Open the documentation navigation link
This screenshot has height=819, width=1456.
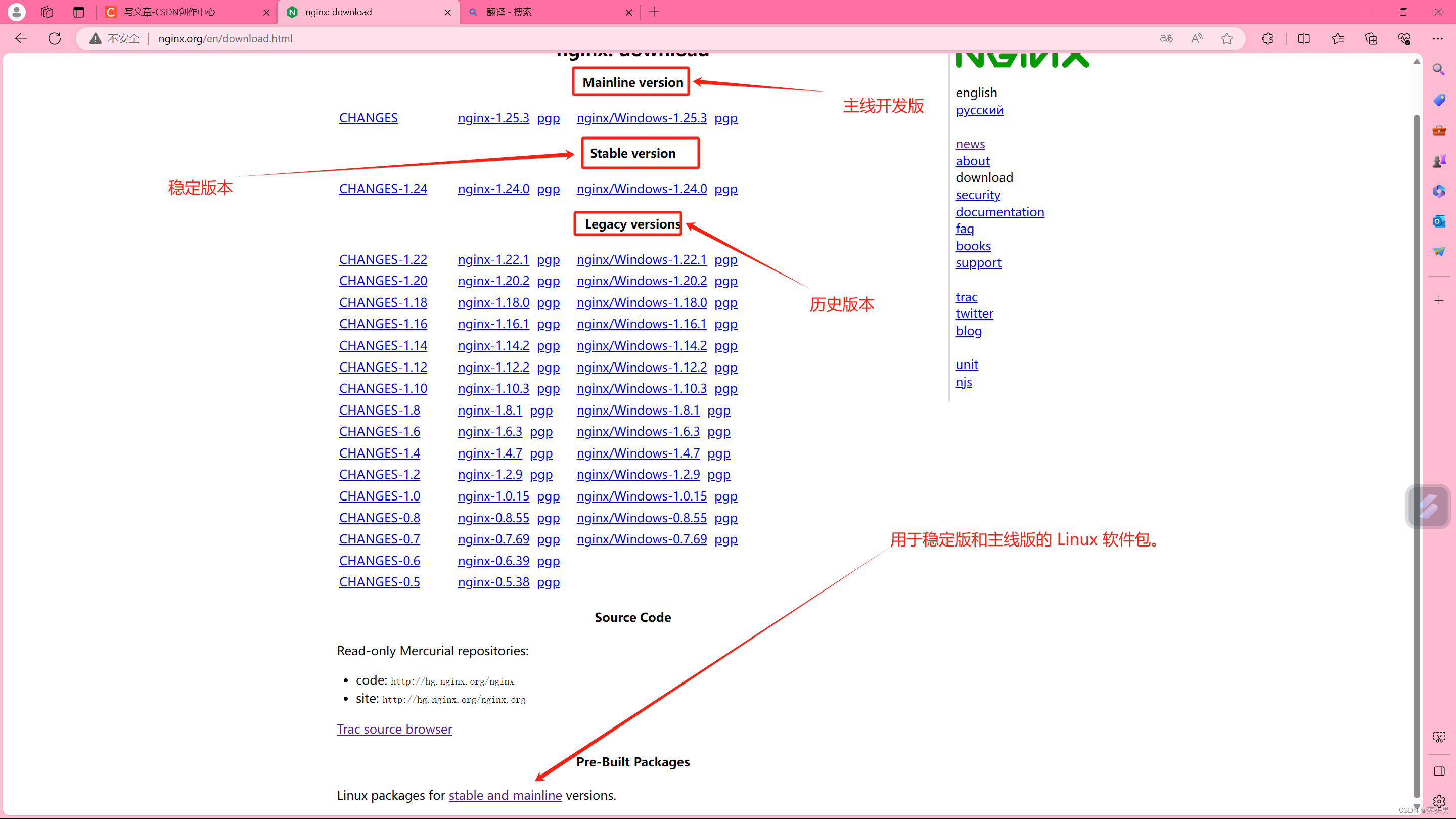[x=1000, y=212]
